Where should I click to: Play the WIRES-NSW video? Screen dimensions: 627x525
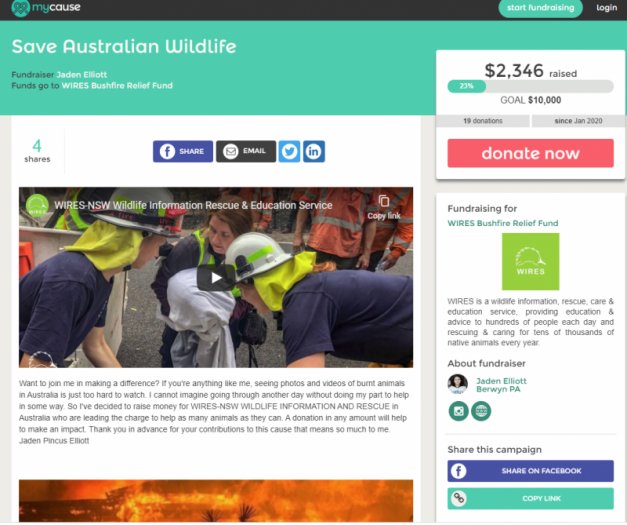pyautogui.click(x=216, y=277)
